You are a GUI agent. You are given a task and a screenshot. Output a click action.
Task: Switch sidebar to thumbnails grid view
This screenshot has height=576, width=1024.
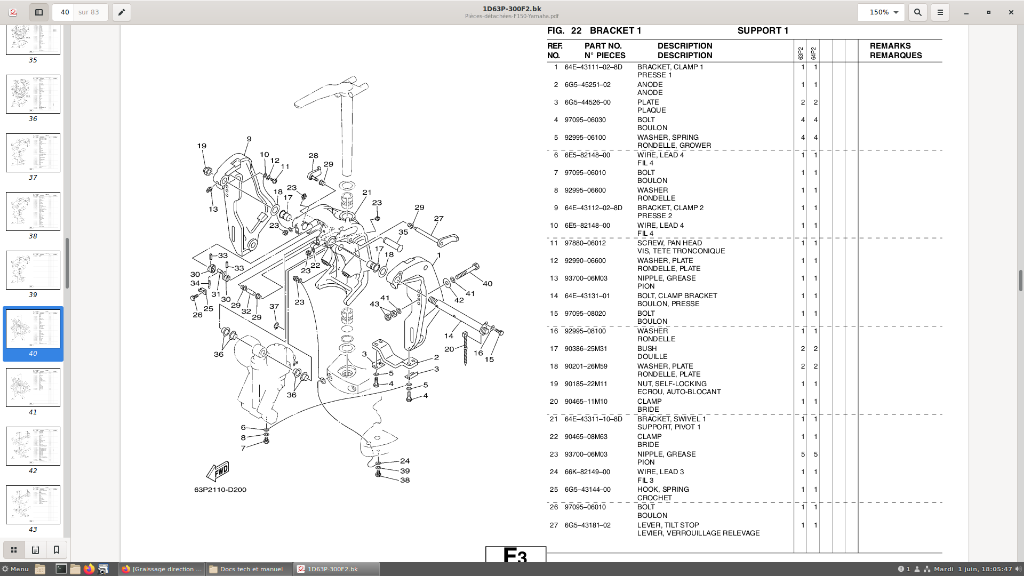(14, 550)
